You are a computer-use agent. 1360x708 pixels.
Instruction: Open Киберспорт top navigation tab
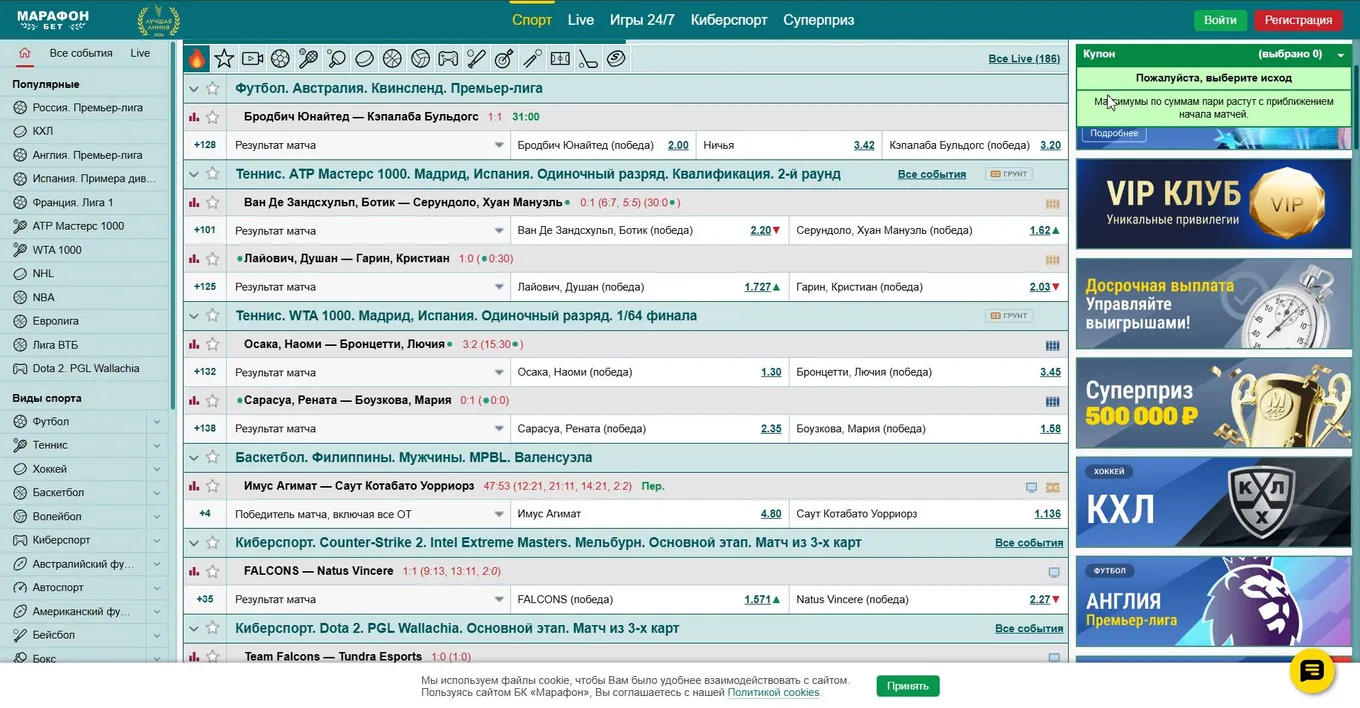tap(729, 20)
